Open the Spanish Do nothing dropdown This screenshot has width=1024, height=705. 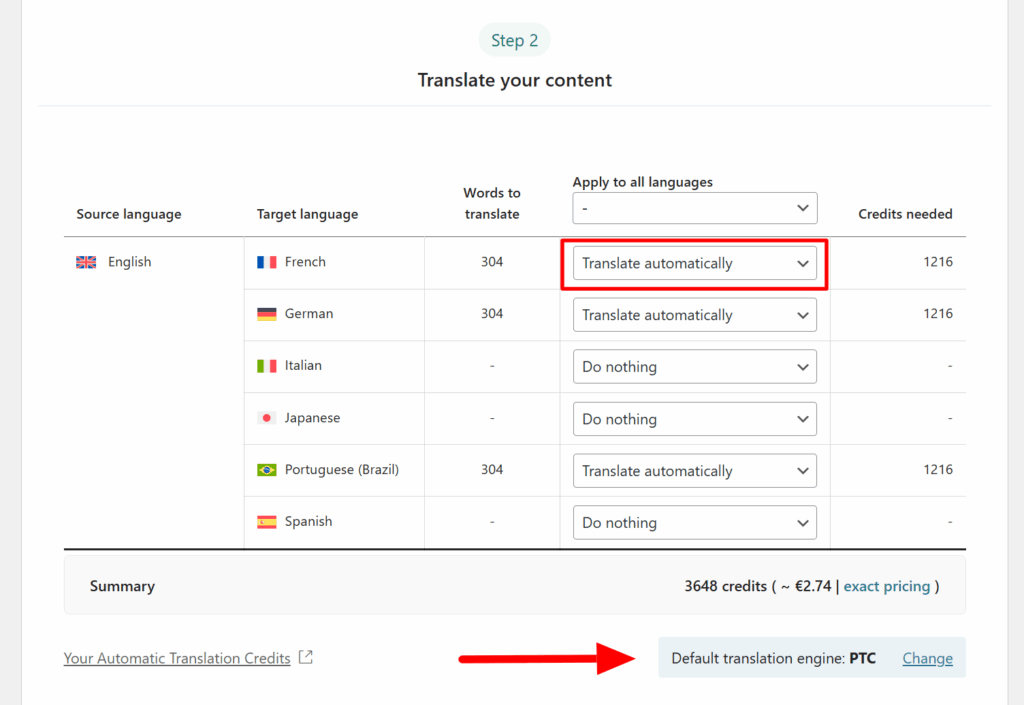pyautogui.click(x=694, y=522)
